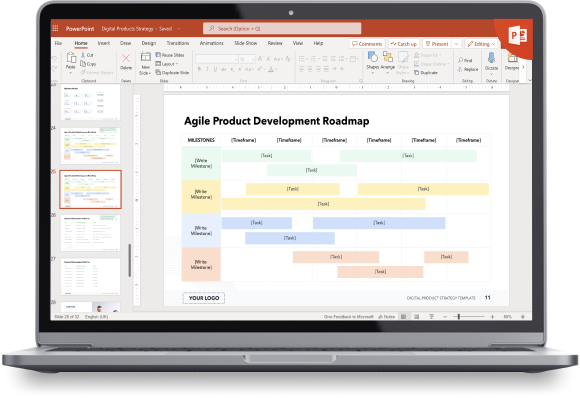
Task: Open the File menu
Action: point(58,43)
